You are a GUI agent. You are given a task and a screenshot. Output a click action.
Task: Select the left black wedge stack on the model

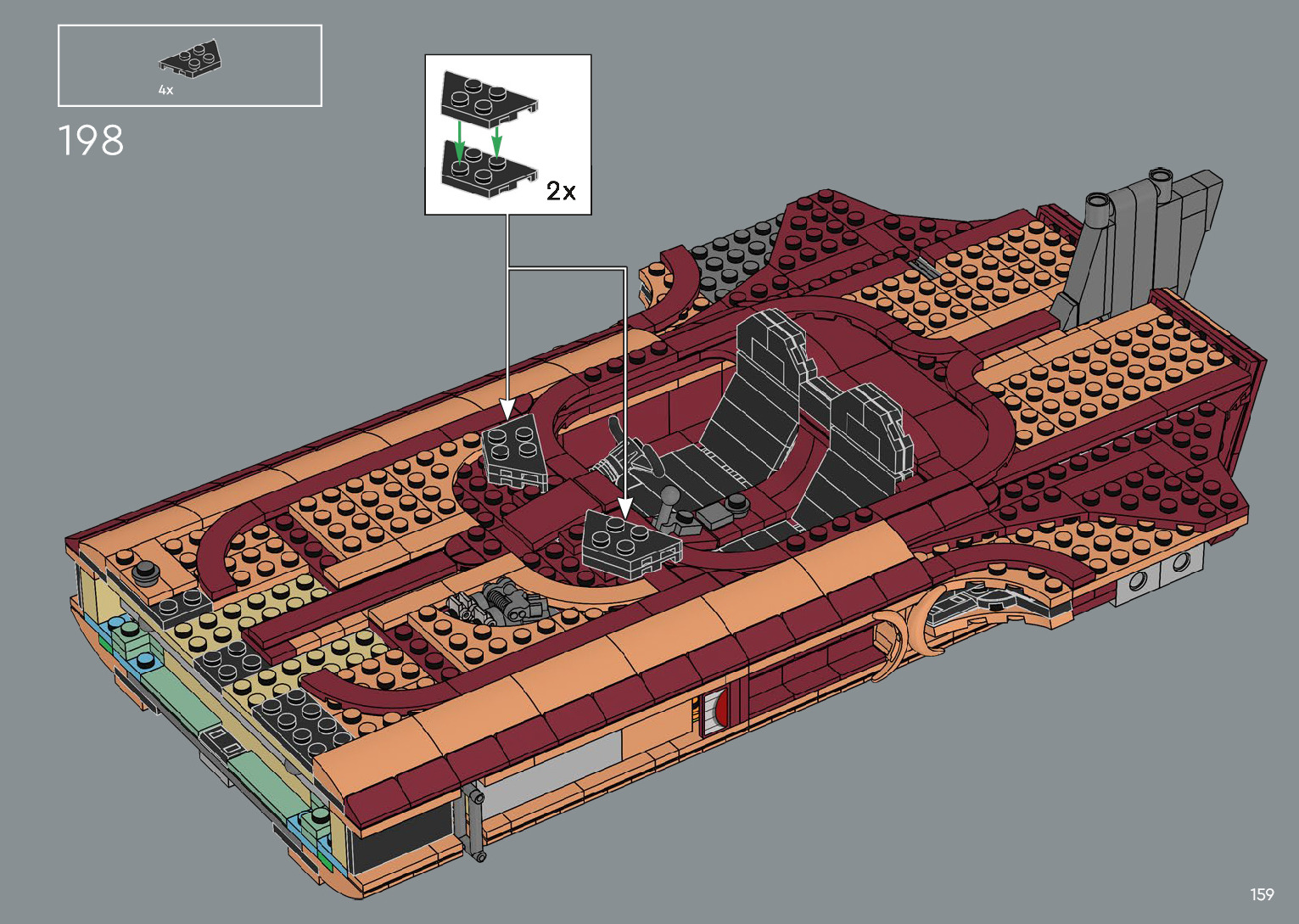[x=513, y=454]
